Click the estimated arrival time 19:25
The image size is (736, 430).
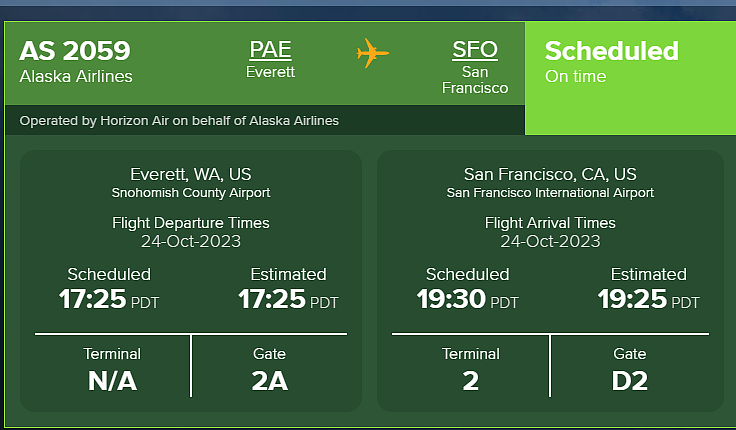(x=632, y=299)
